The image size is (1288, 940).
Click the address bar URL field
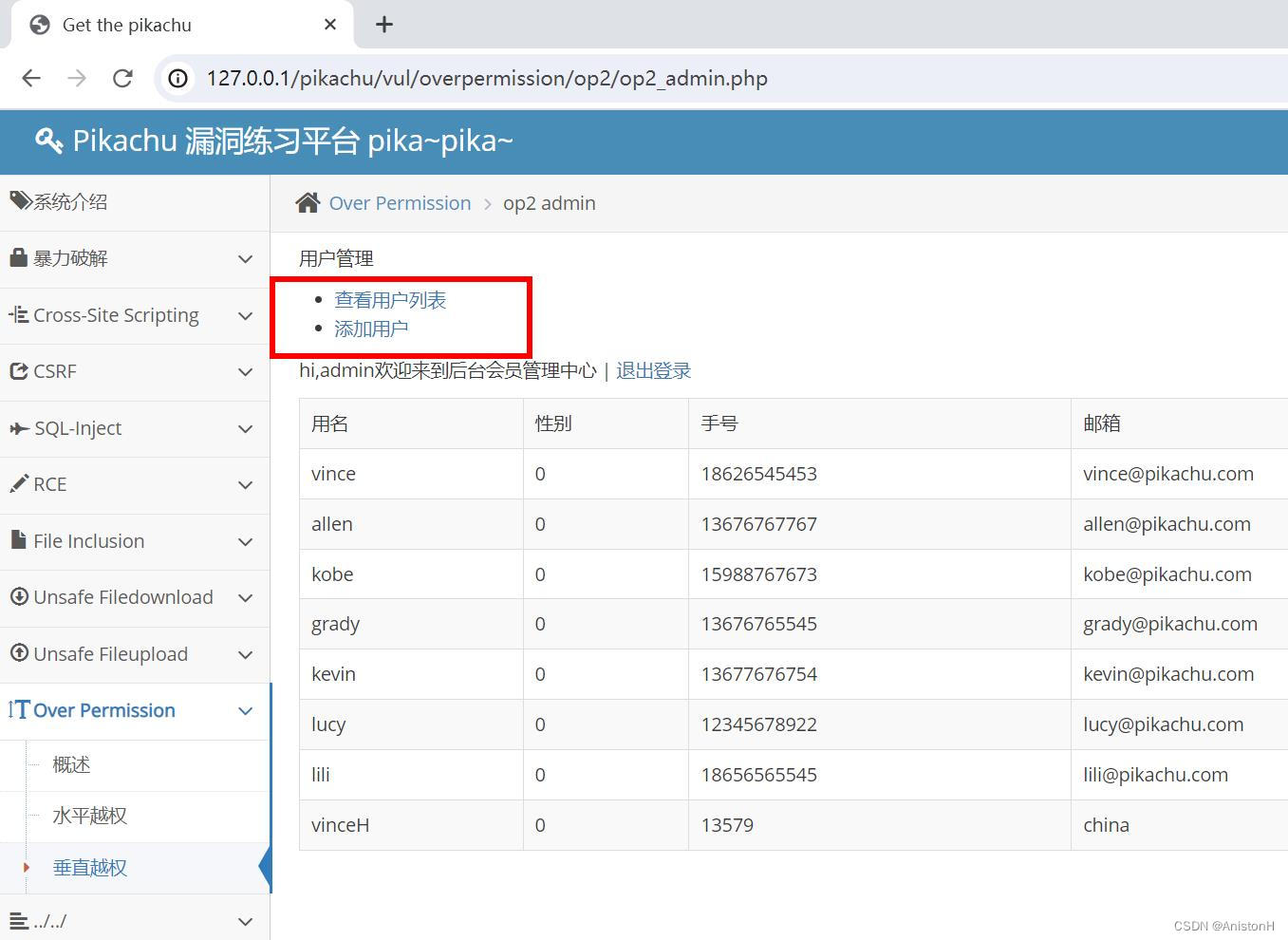721,78
